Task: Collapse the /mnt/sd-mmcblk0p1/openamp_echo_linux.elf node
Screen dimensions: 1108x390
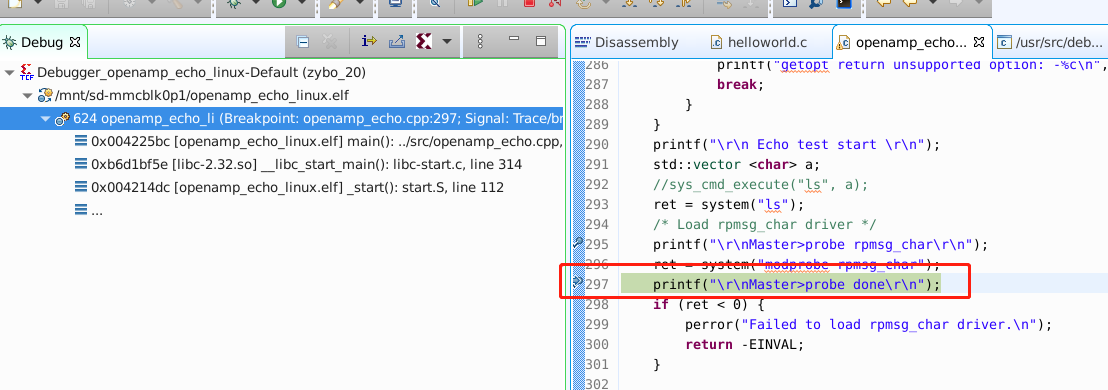Action: (27, 95)
